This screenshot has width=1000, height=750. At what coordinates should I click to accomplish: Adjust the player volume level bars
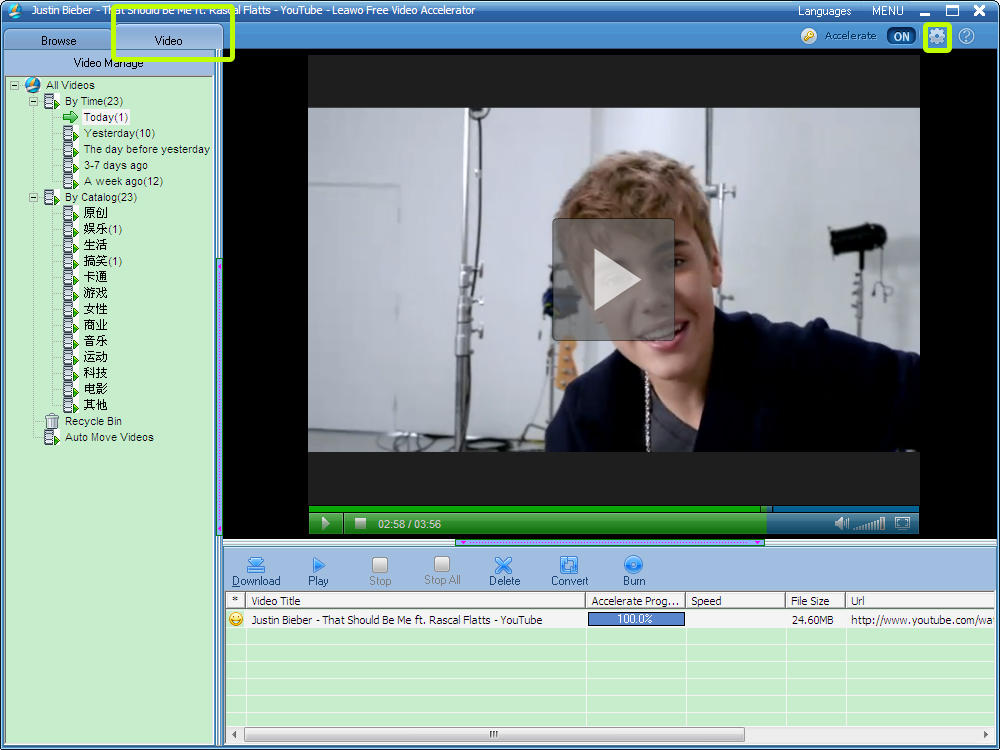[869, 524]
